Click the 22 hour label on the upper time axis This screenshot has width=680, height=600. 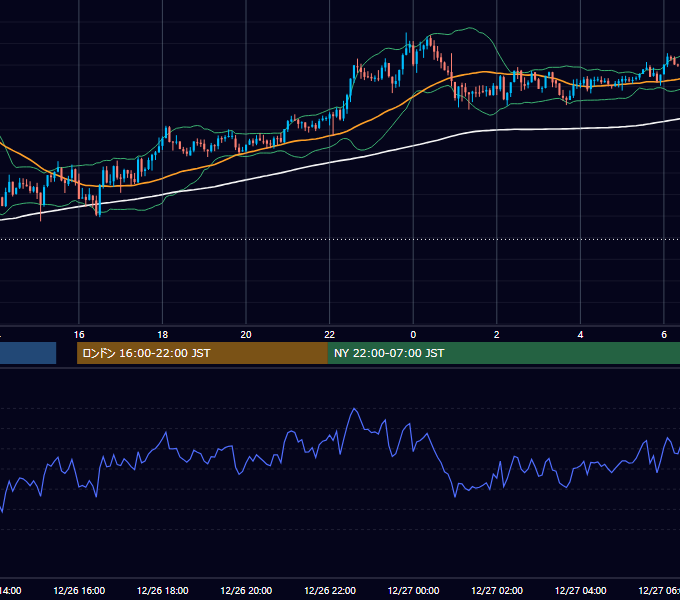(330, 335)
